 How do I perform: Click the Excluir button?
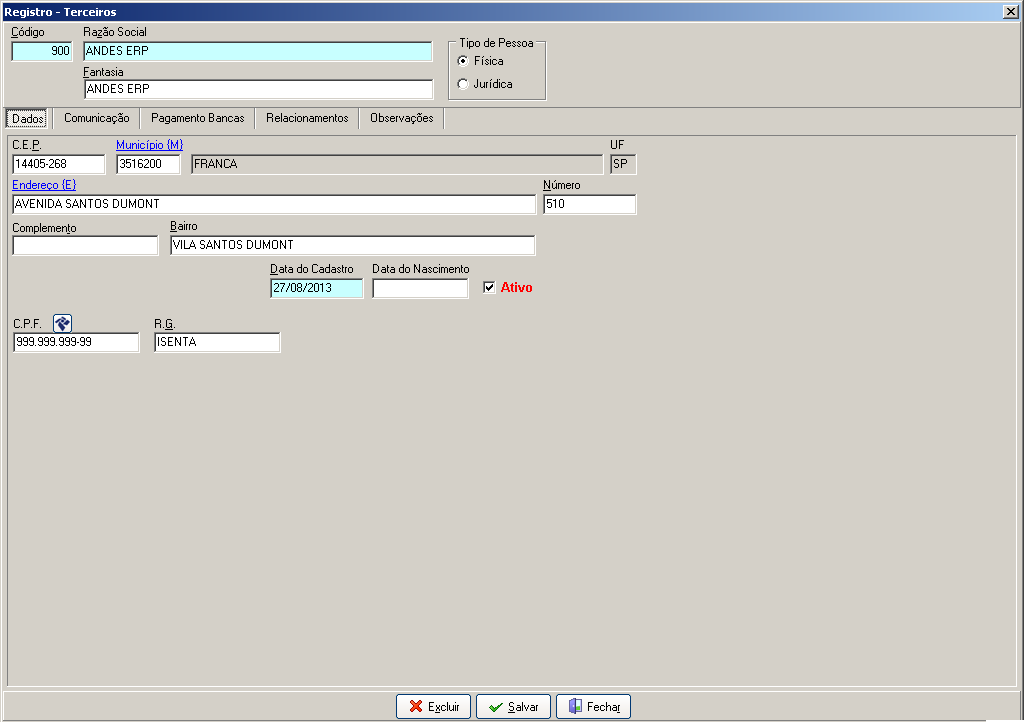[433, 707]
